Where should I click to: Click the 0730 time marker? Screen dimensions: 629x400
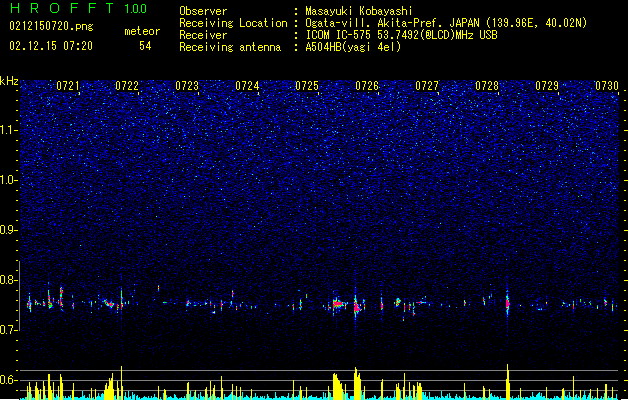[x=607, y=86]
